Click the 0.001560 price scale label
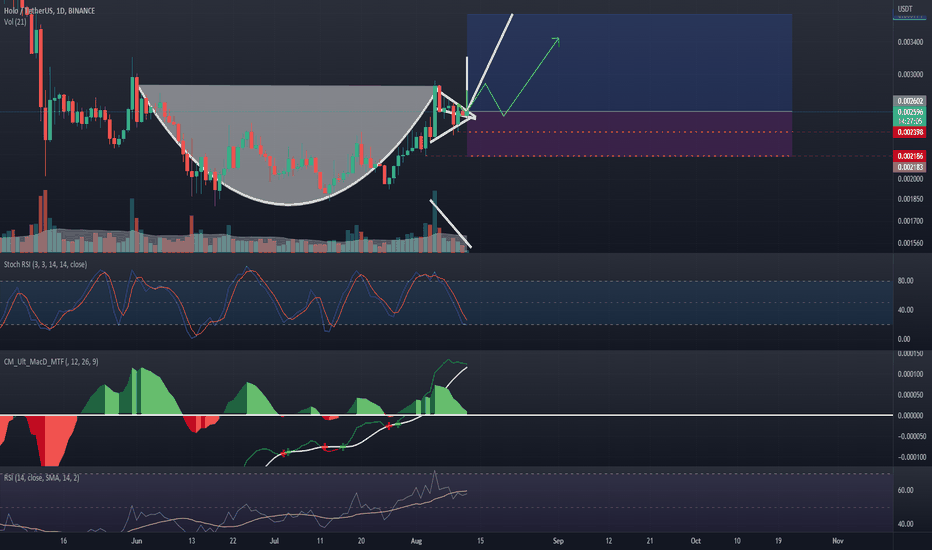The height and width of the screenshot is (550, 932). click(910, 243)
